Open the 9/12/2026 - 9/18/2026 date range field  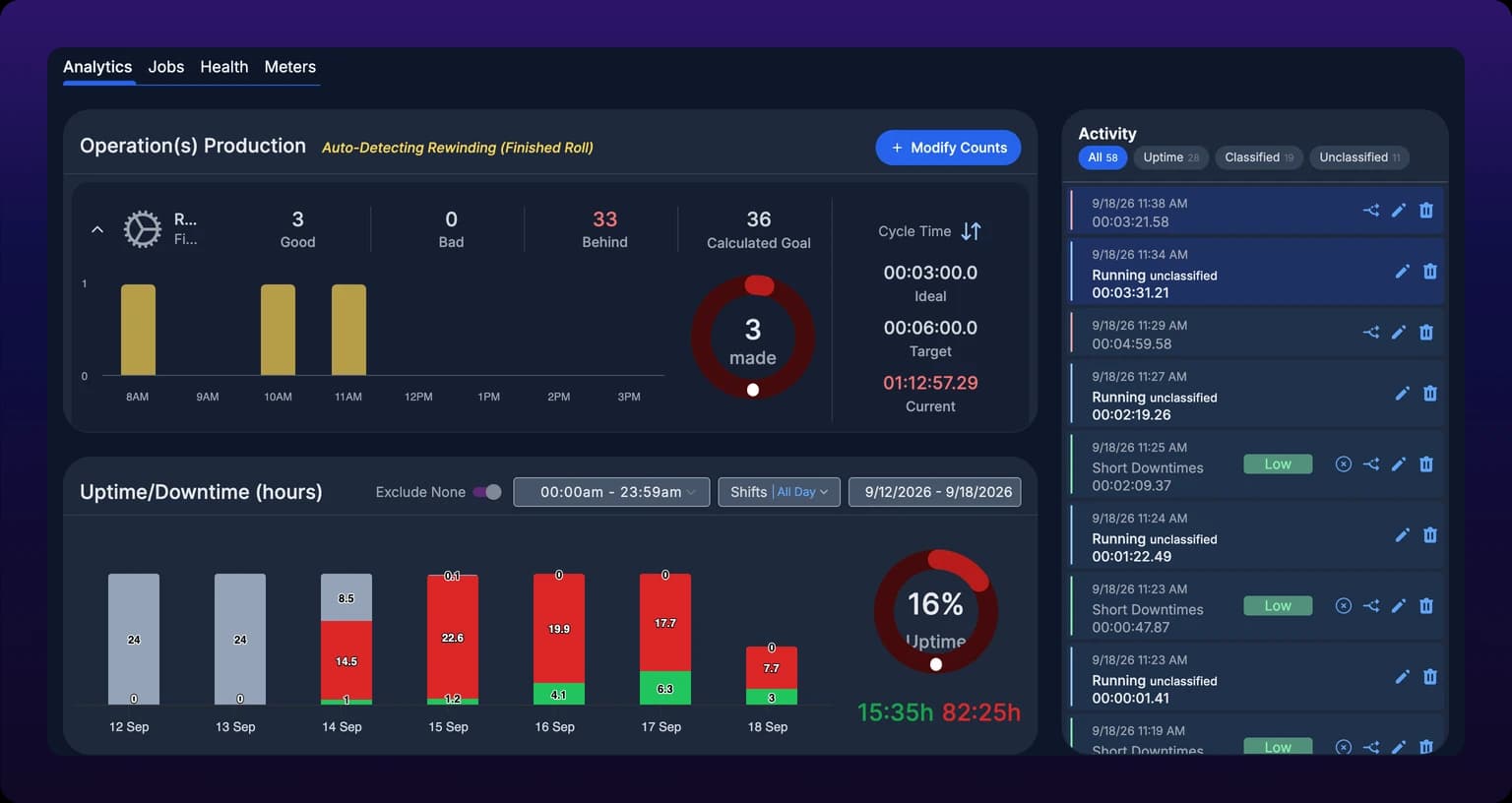(934, 492)
